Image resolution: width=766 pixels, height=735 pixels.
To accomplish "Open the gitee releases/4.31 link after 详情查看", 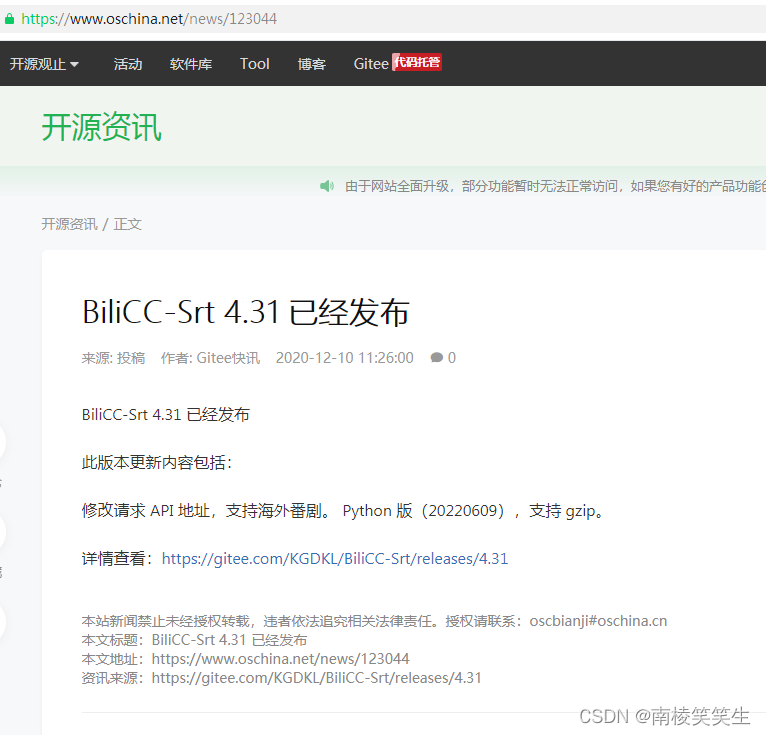I will point(335,559).
